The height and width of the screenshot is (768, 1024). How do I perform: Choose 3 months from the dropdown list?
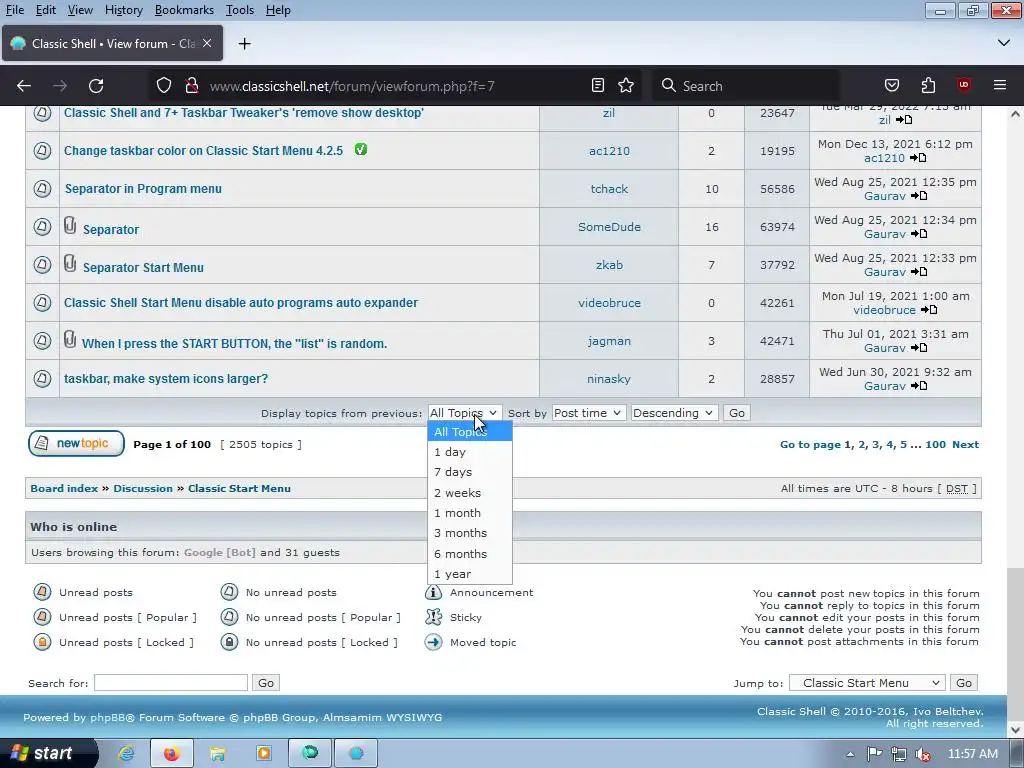[x=470, y=534]
